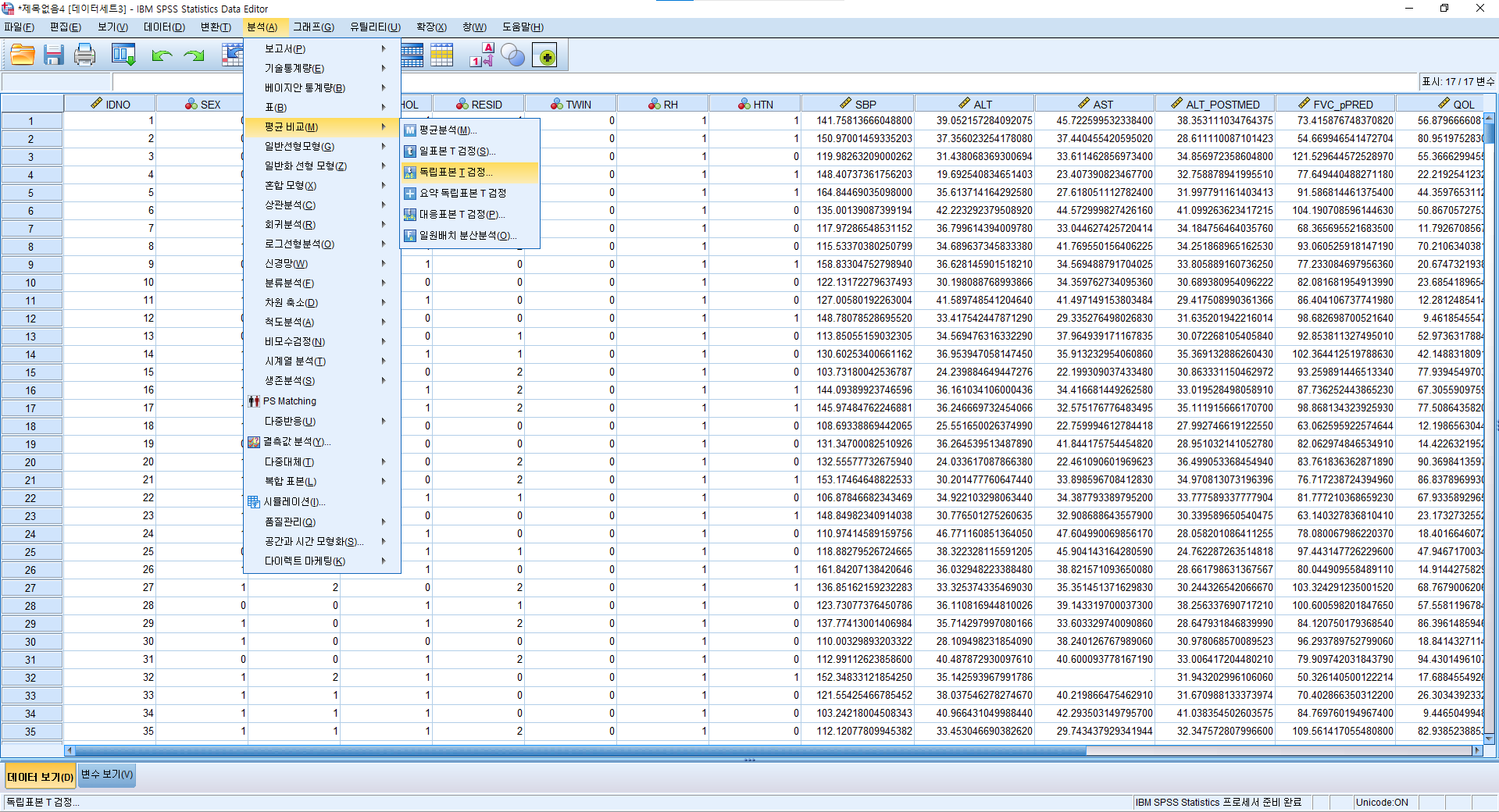Use variable sets overlapping circles icon
The image size is (1499, 812).
[x=513, y=55]
